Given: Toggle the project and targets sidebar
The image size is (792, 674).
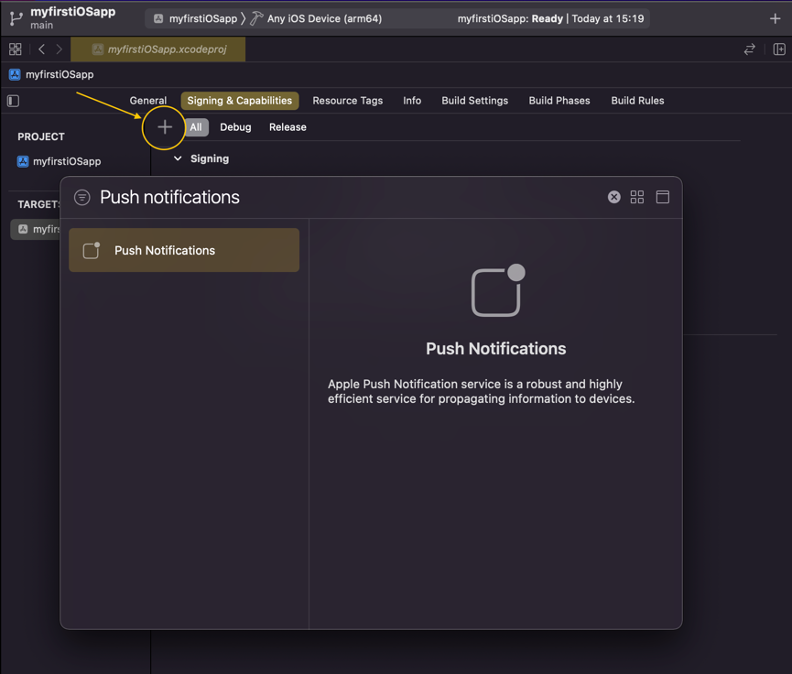Looking at the screenshot, I should pyautogui.click(x=13, y=101).
